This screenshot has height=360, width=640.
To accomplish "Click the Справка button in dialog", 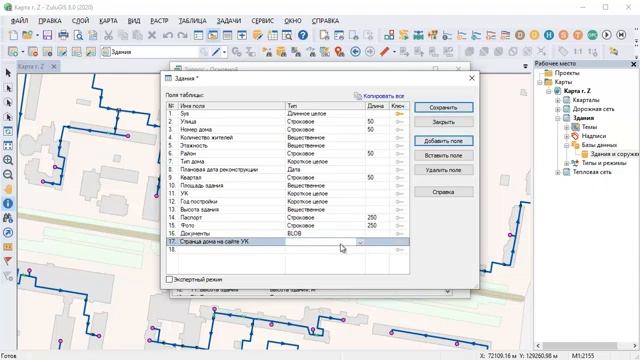I will point(444,192).
